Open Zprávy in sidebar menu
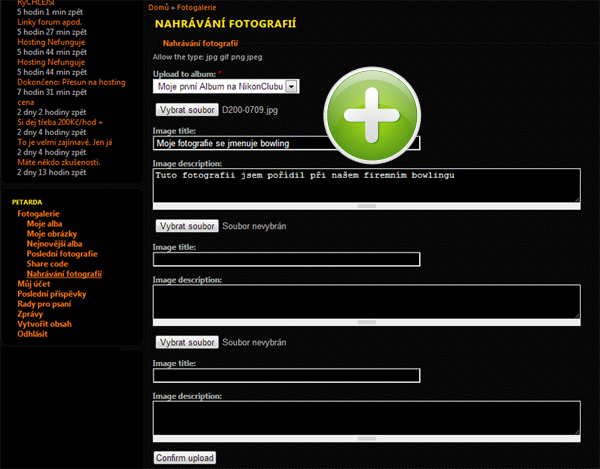 32,314
